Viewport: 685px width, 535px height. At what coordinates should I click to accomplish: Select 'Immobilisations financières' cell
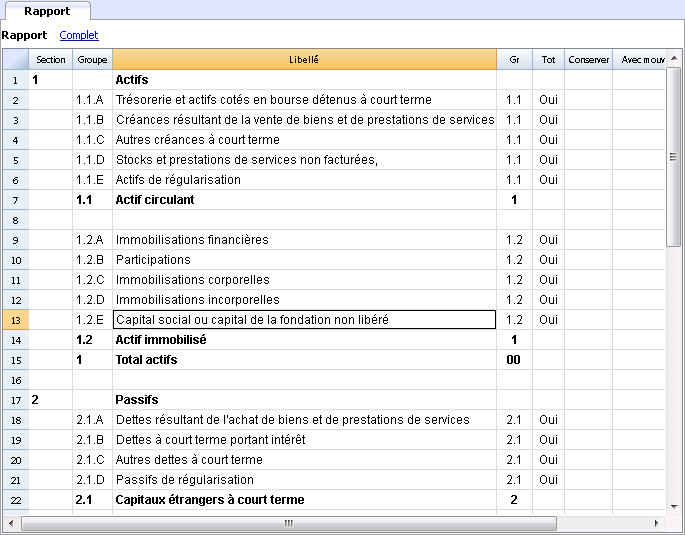click(x=304, y=240)
